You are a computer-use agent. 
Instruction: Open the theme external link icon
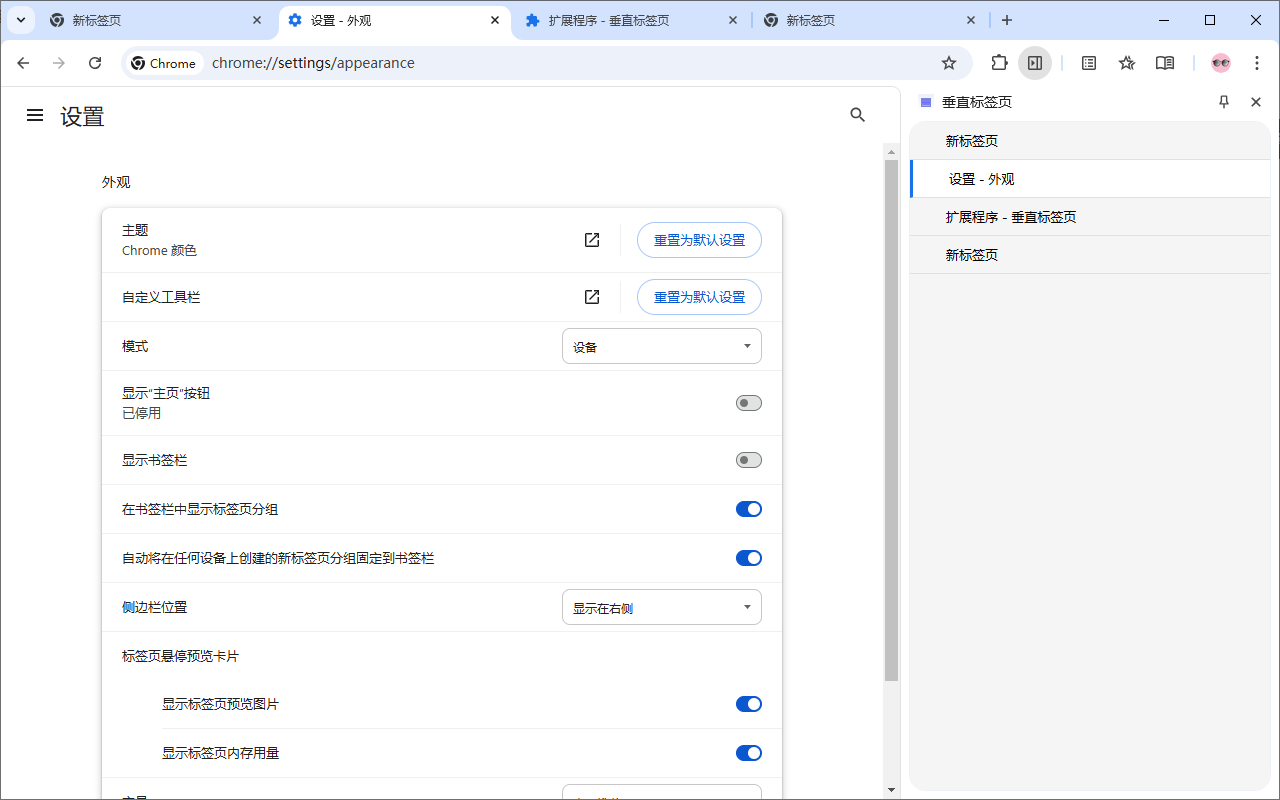pos(592,240)
